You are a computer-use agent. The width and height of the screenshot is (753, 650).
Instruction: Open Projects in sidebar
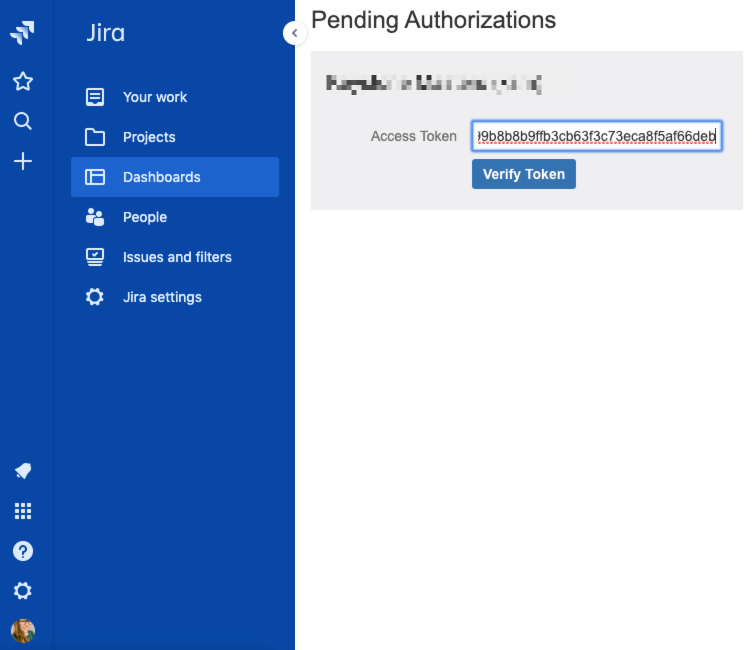[175, 137]
